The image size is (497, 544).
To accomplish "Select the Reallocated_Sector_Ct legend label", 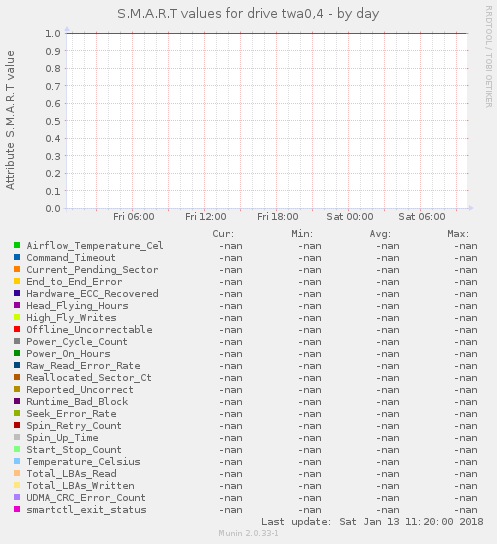I will click(89, 377).
